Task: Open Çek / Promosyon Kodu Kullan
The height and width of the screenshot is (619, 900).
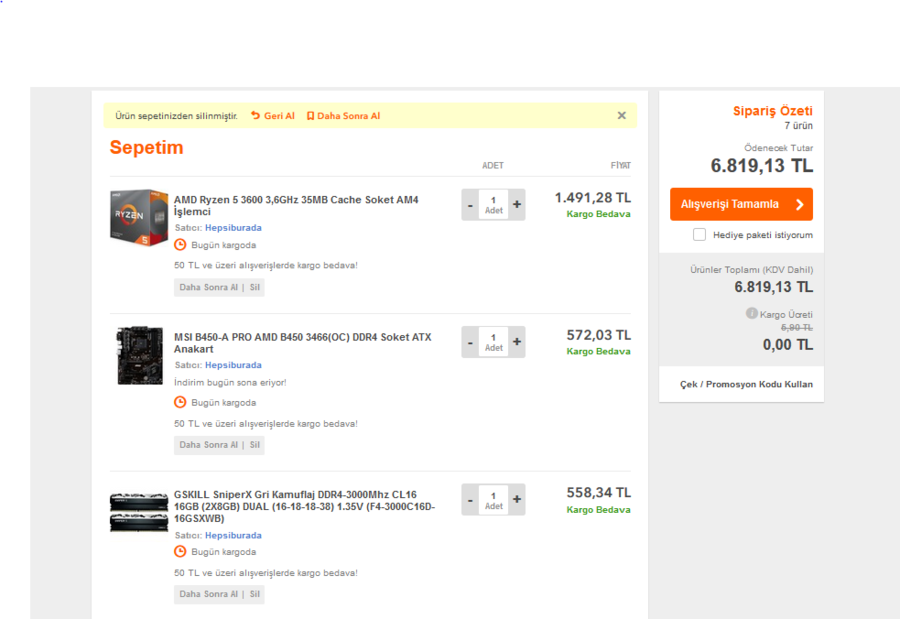Action: [x=746, y=384]
